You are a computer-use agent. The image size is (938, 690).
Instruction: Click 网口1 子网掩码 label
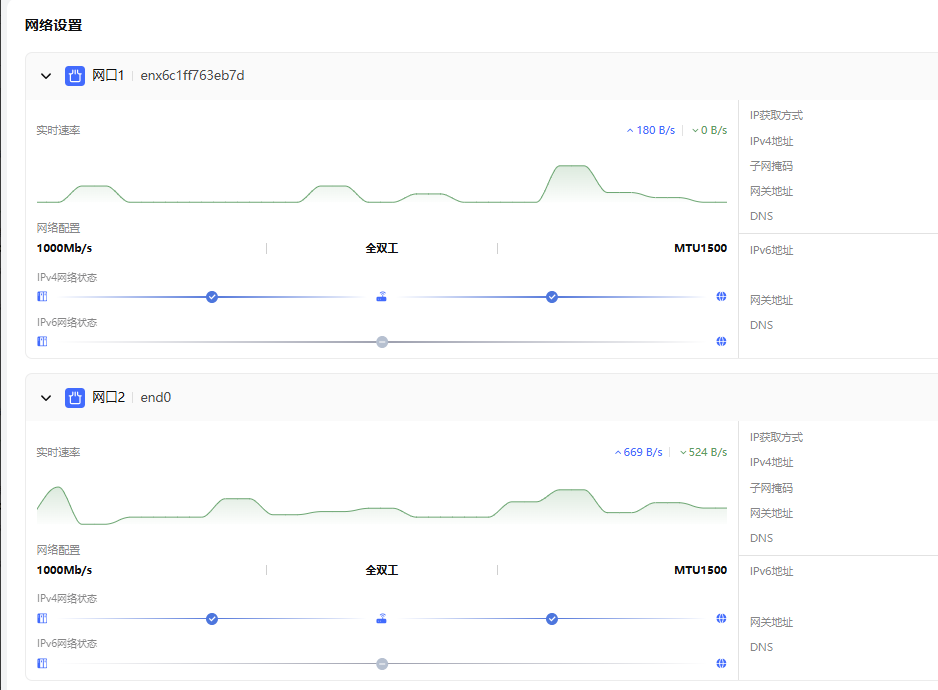coord(772,166)
